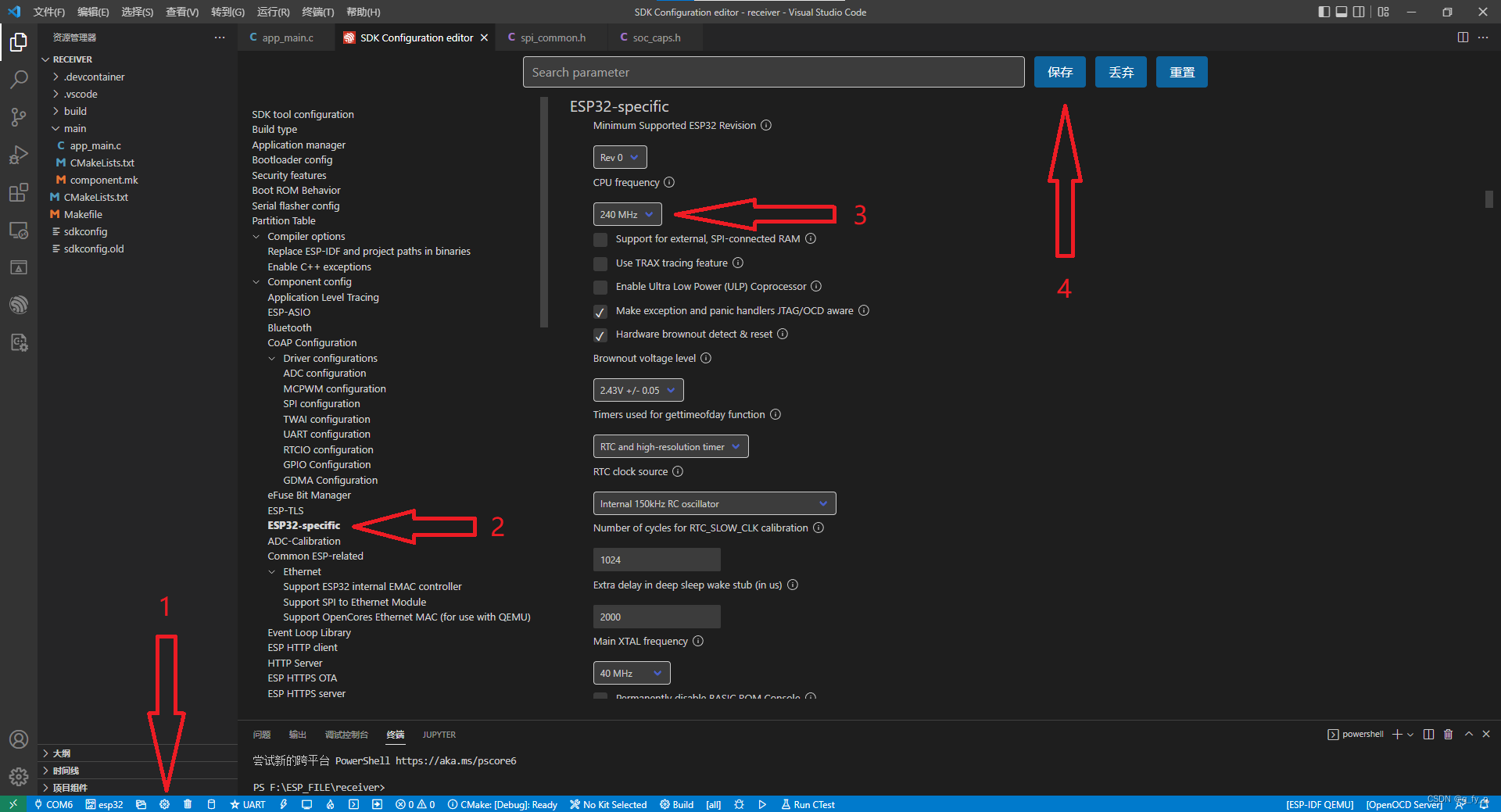Viewport: 1501px width, 812px height.
Task: Select the COM6 serial port in status bar
Action: click(53, 804)
